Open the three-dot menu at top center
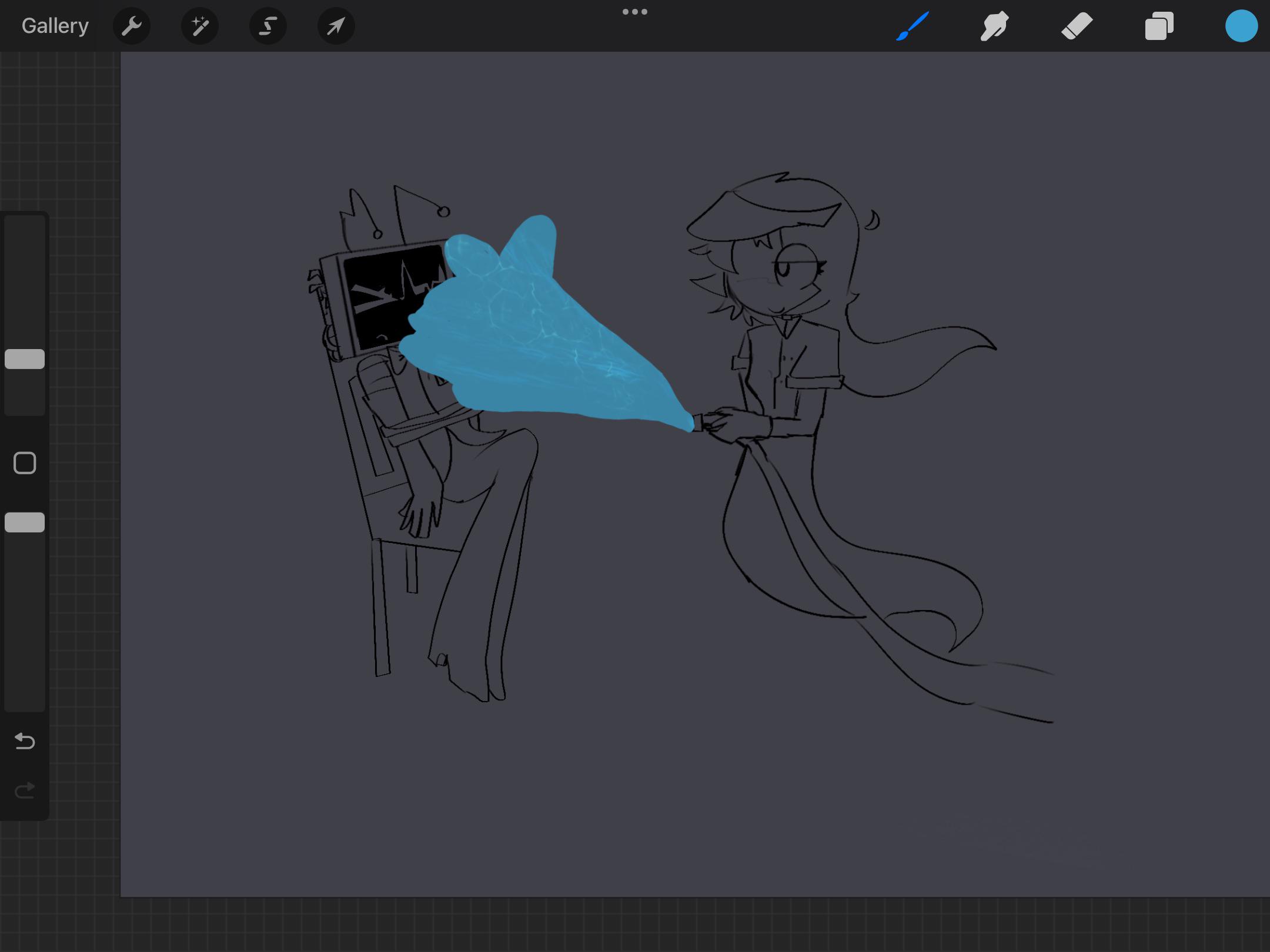 (635, 12)
